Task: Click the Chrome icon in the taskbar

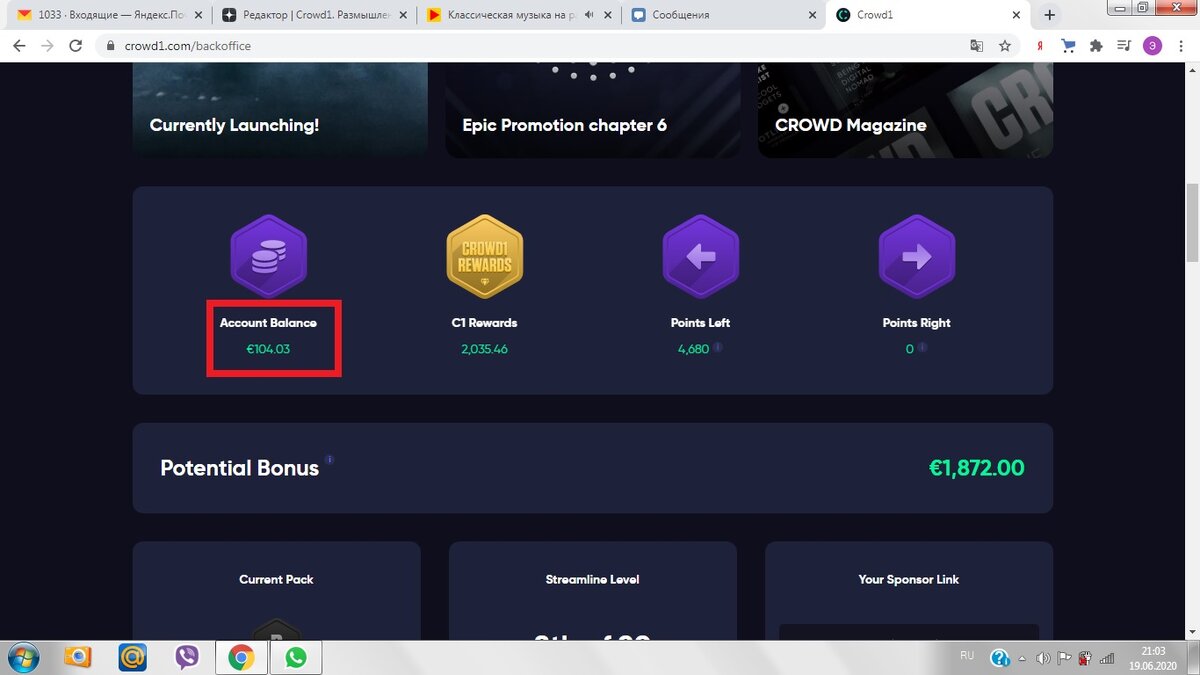Action: point(240,657)
